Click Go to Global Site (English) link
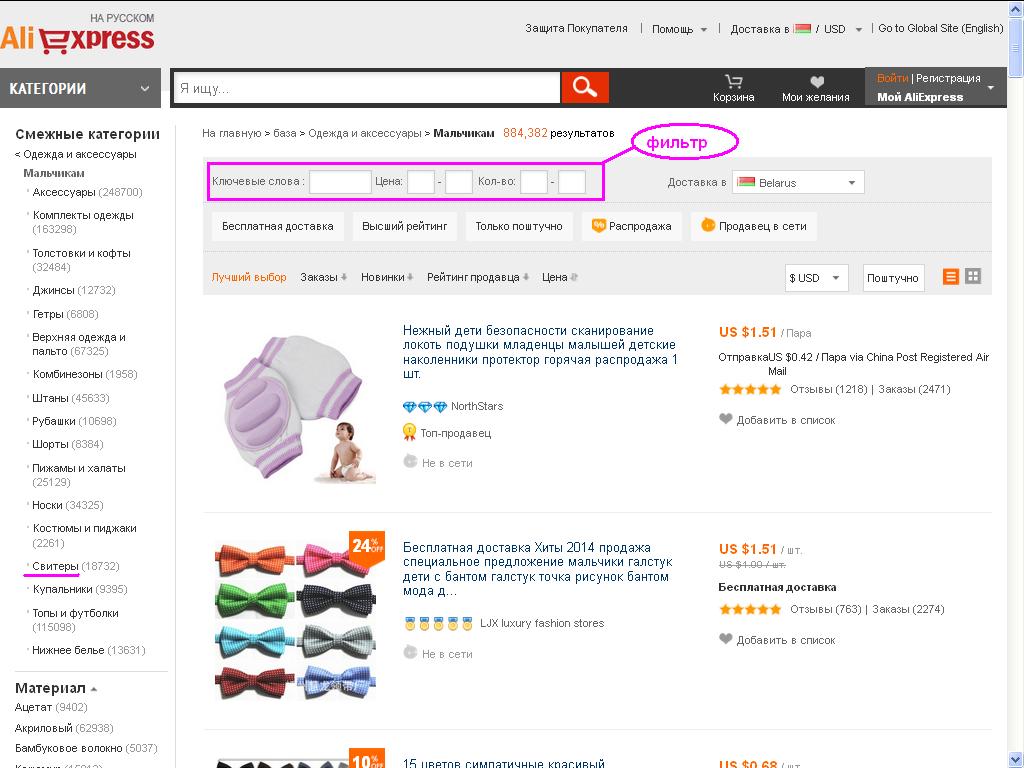This screenshot has height=768, width=1024. (x=940, y=28)
